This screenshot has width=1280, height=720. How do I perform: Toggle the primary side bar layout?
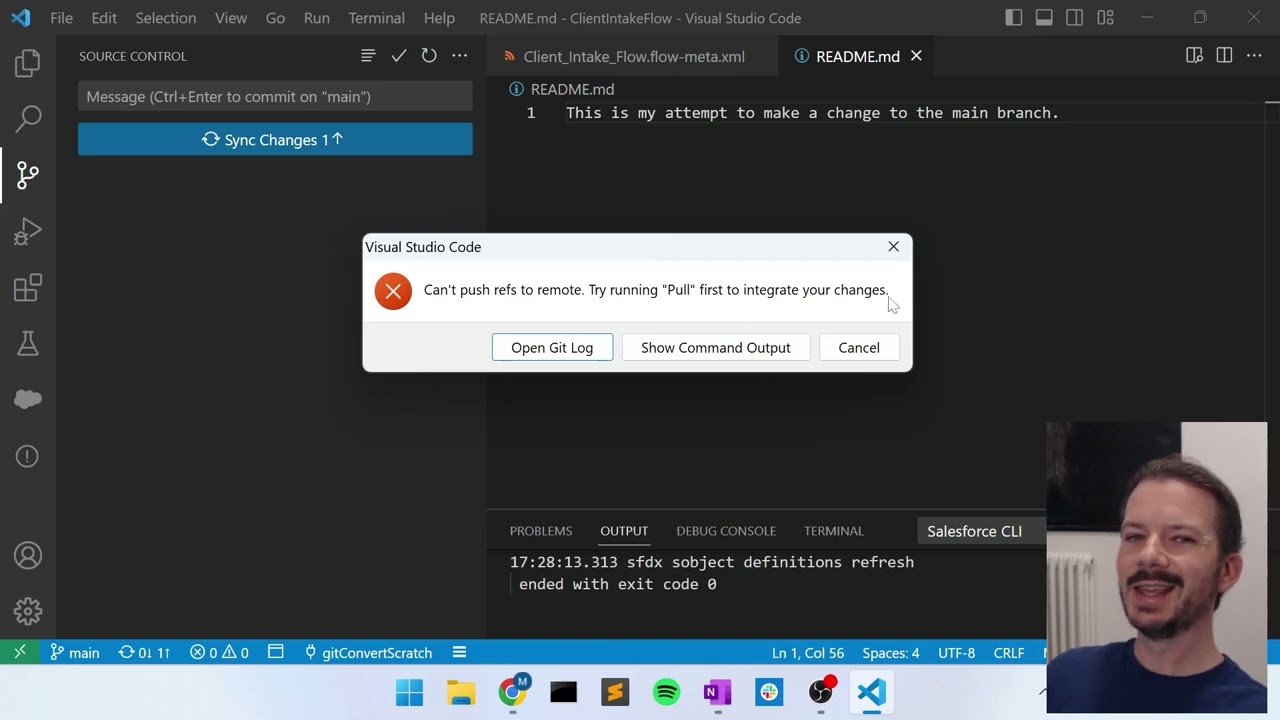[x=1014, y=18]
